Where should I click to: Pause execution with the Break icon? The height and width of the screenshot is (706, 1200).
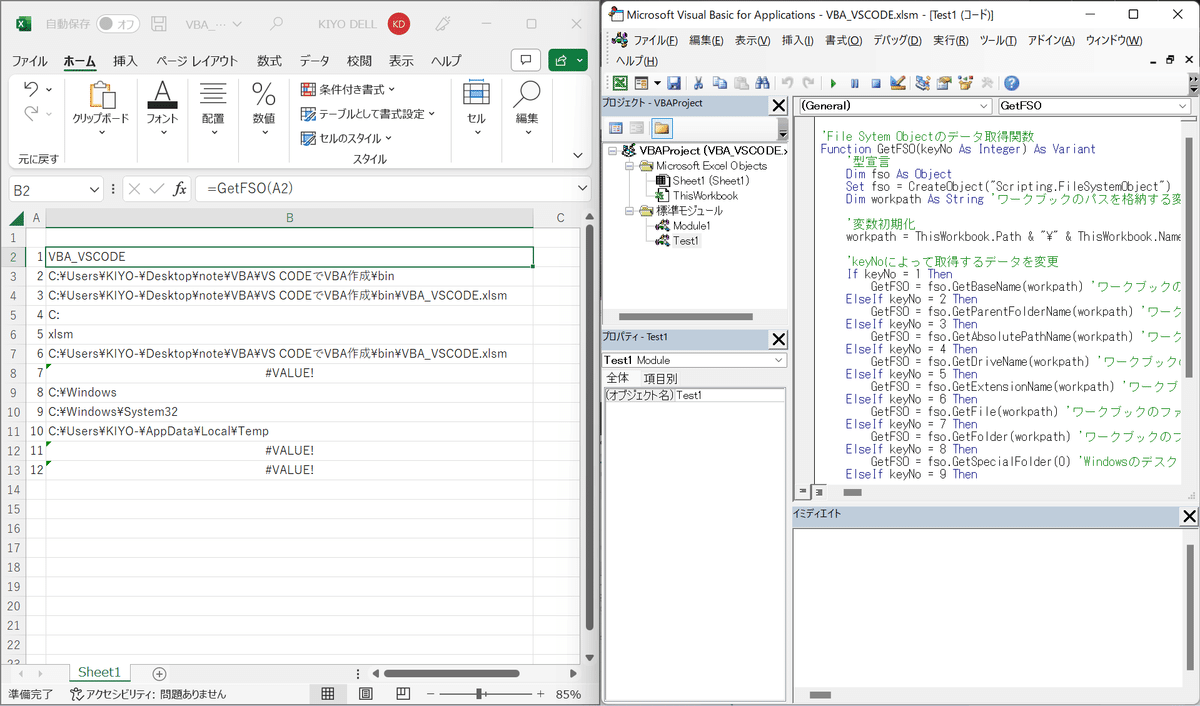855,83
